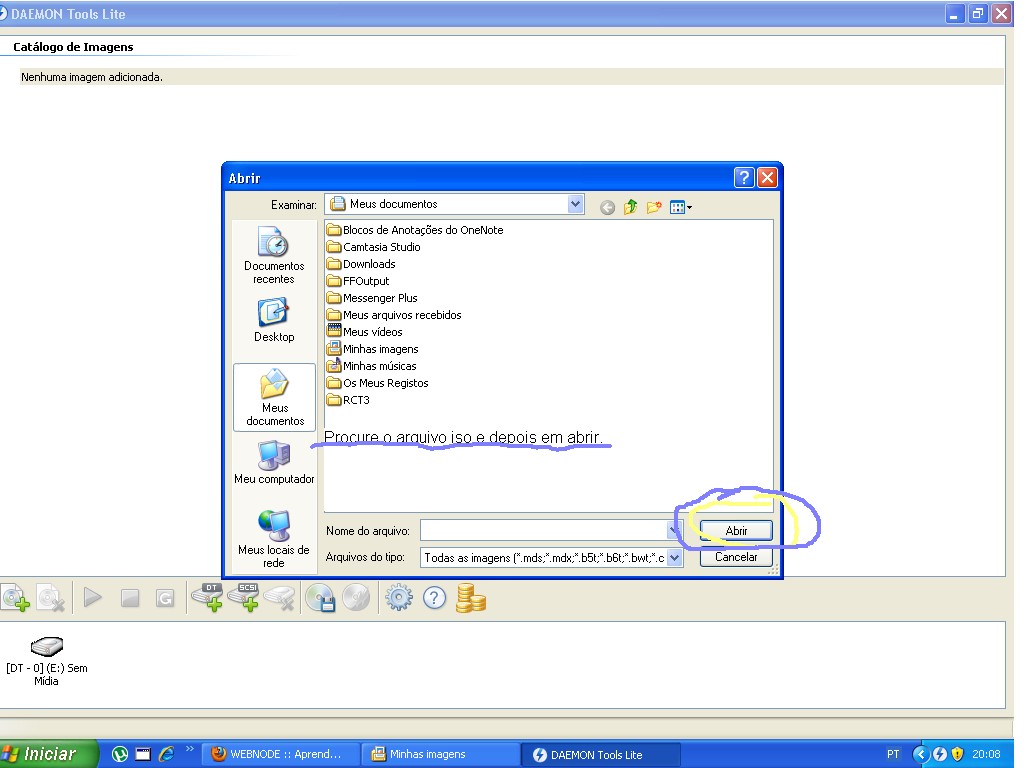The width and height of the screenshot is (1024, 768).
Task: Expand the Arquivos do tipo dropdown
Action: pos(674,558)
